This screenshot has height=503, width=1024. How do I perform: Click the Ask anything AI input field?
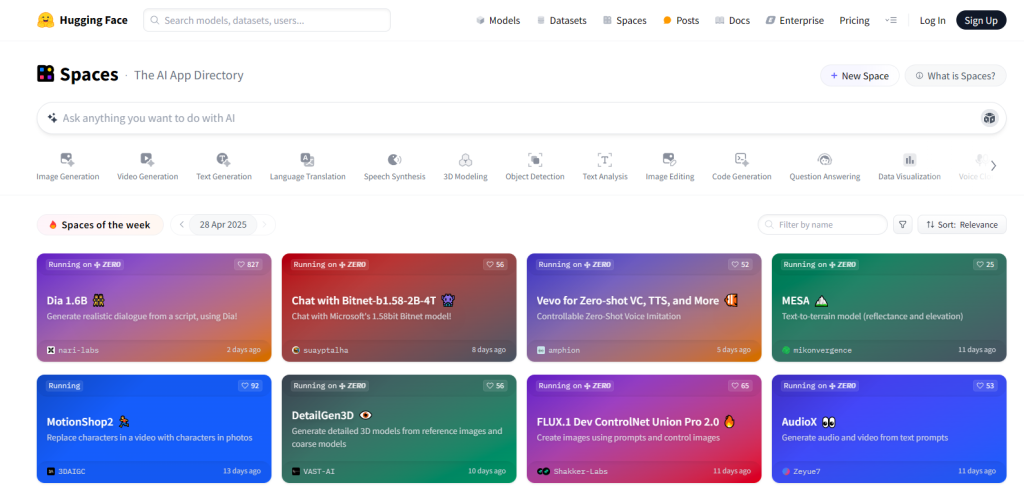pyautogui.click(x=521, y=118)
